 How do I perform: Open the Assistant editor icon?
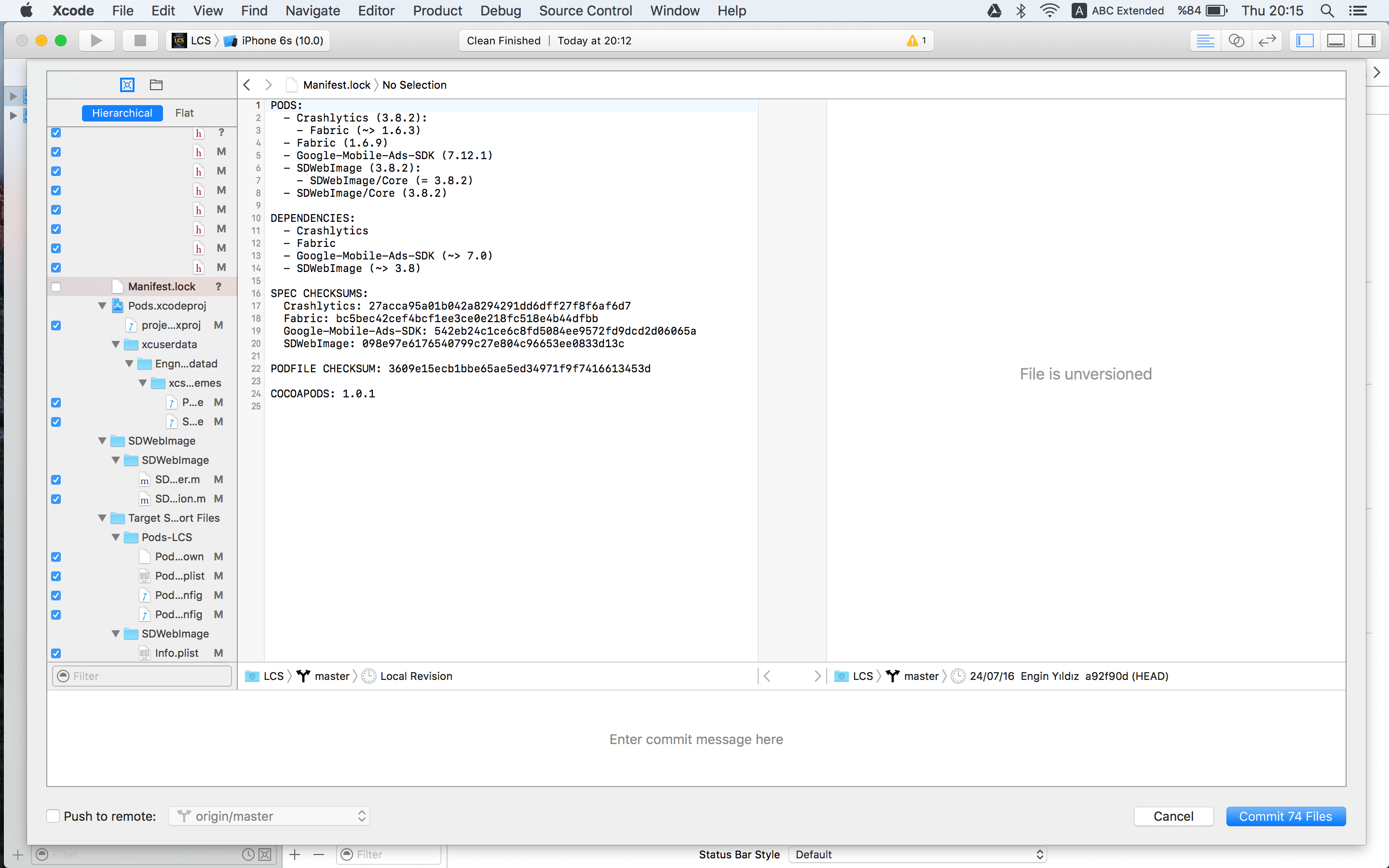click(1236, 41)
